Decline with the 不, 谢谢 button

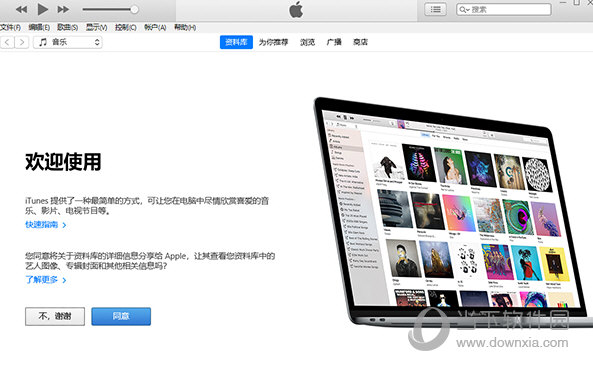[x=55, y=316]
